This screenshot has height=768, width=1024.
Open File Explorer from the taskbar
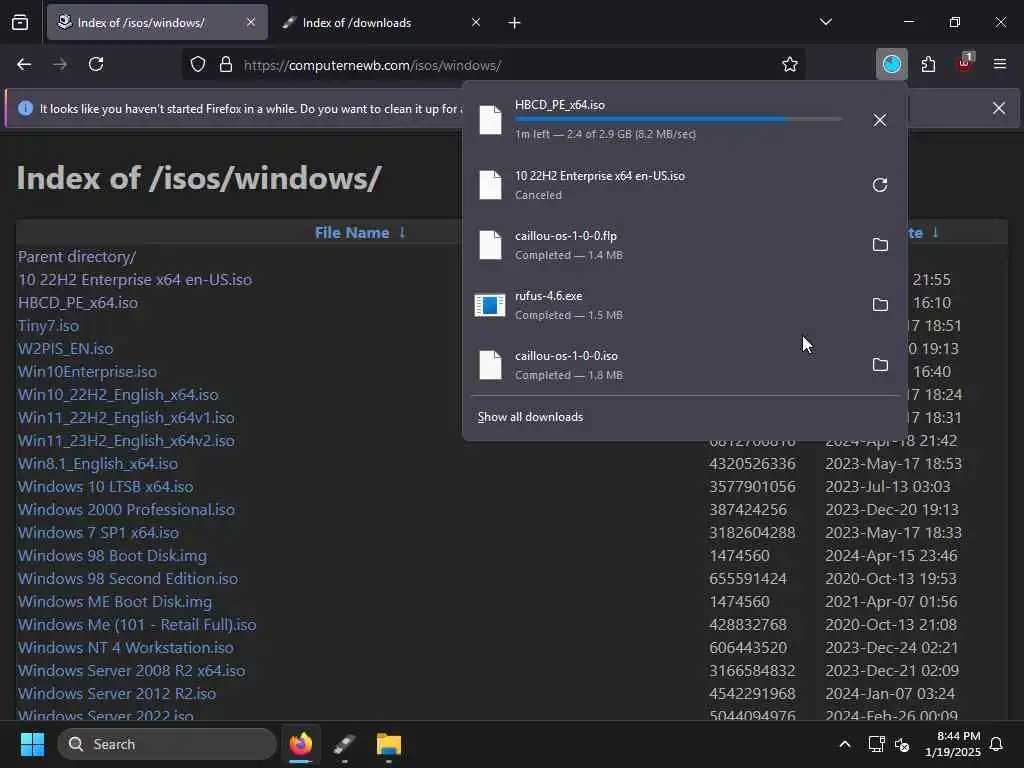click(x=389, y=744)
